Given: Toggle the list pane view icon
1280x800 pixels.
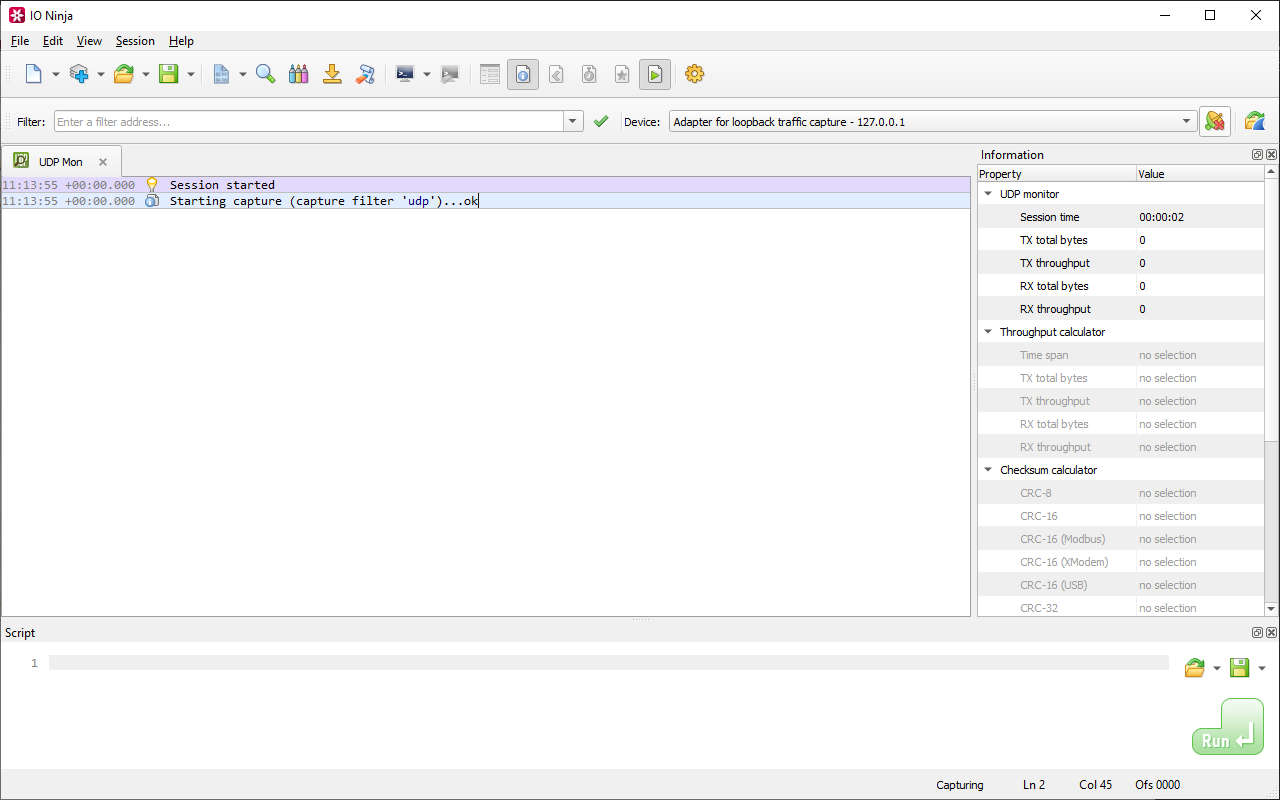Looking at the screenshot, I should [x=490, y=74].
